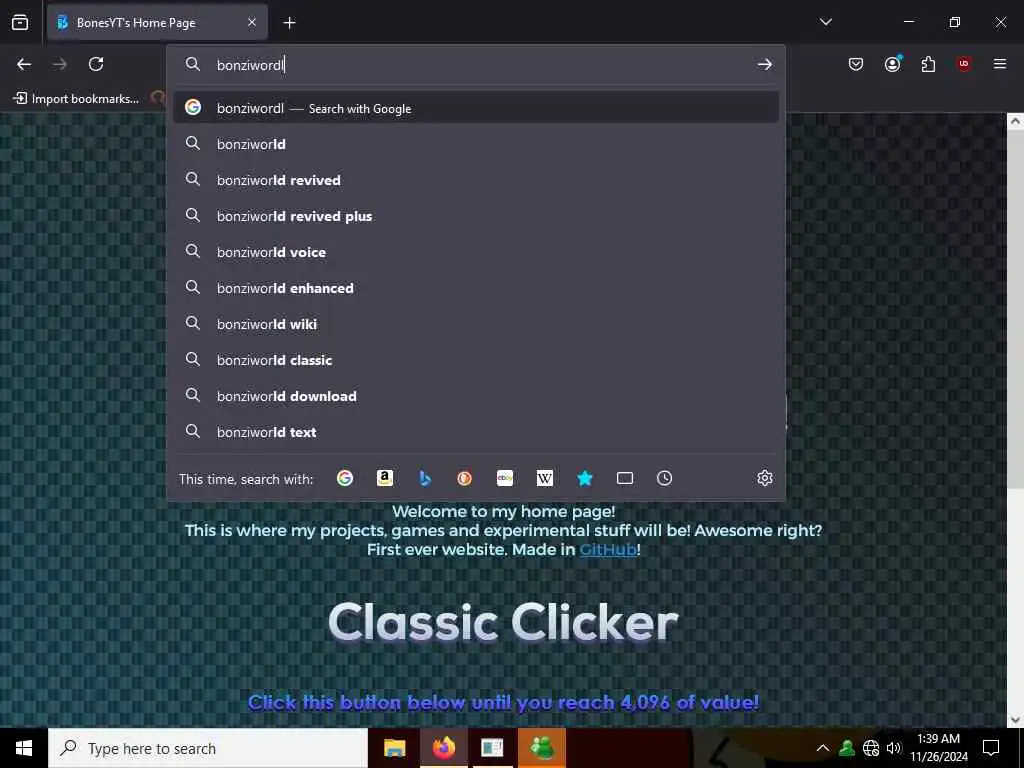Click the scrollbar up arrow
Viewport: 1024px width, 768px height.
click(1015, 121)
